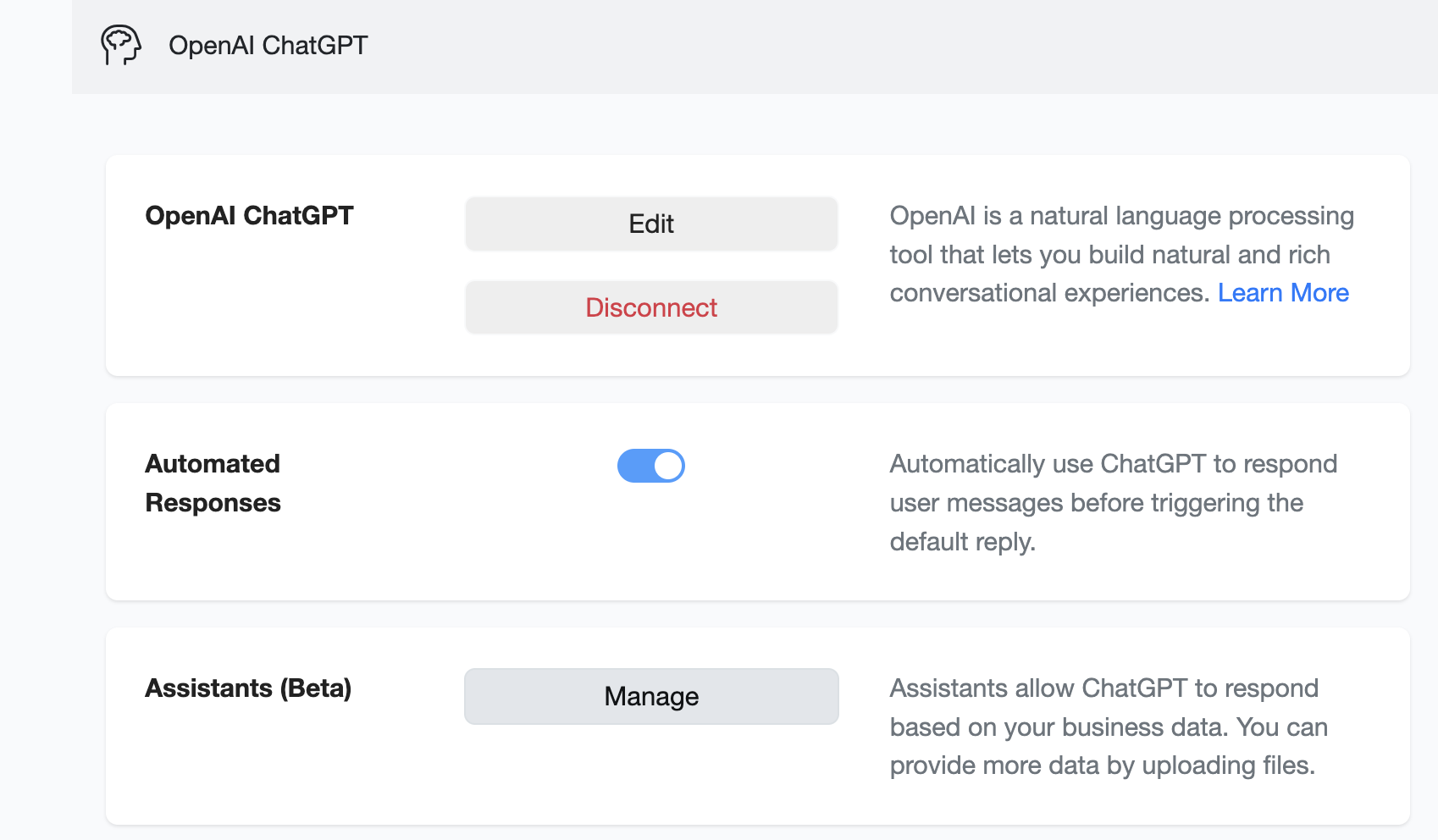Click the "Assistants (Beta)" label
Screen dimensions: 1438x840
248,688
